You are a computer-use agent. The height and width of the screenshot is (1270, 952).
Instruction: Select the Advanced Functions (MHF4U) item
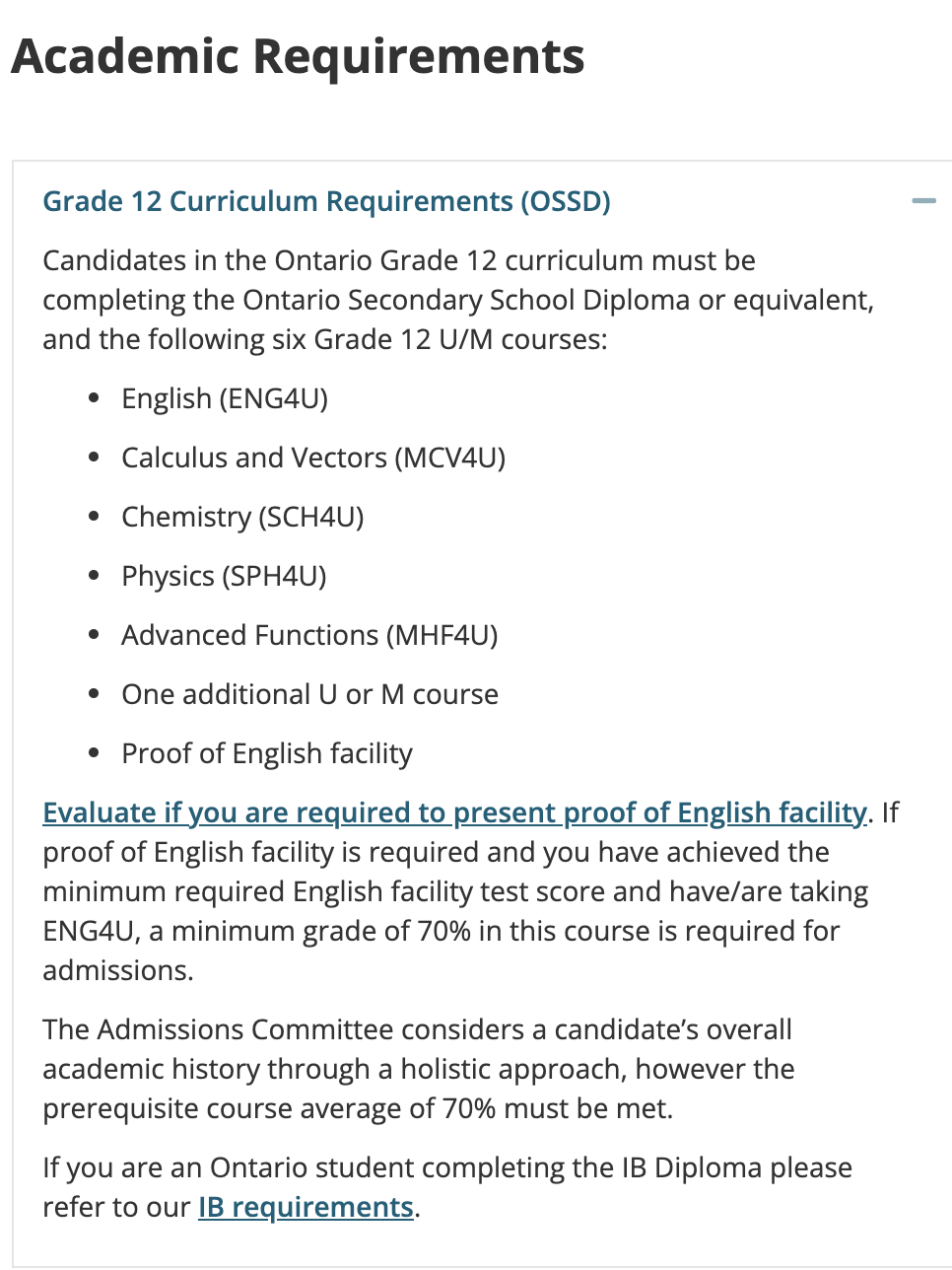click(x=309, y=635)
